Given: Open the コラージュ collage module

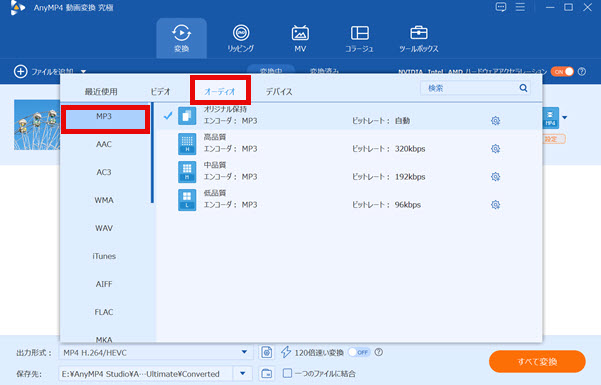Looking at the screenshot, I should (x=360, y=38).
